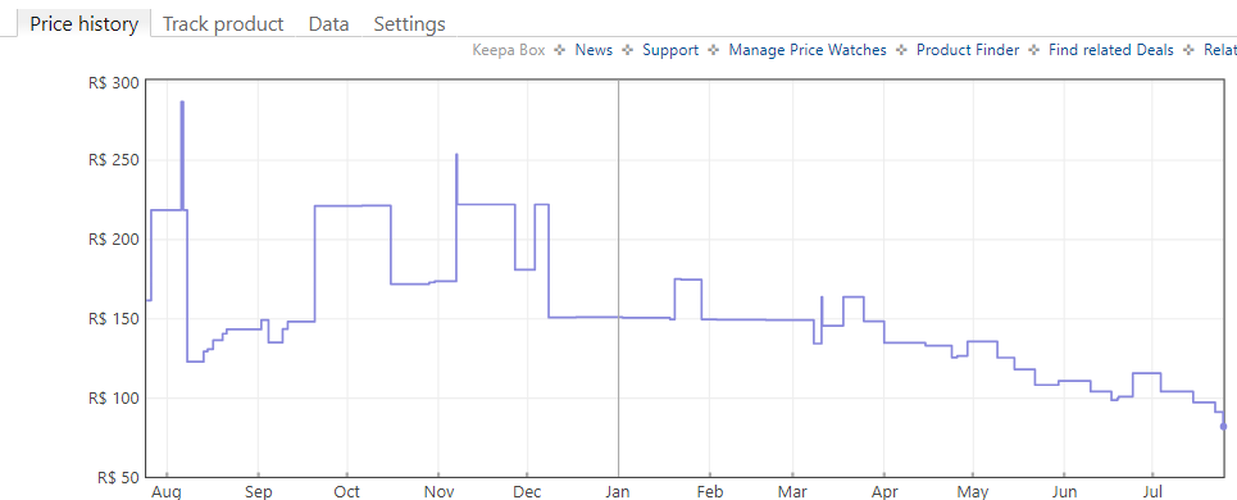Launch the Product Finder link
Image resolution: width=1237 pixels, height=500 pixels.
[x=967, y=50]
